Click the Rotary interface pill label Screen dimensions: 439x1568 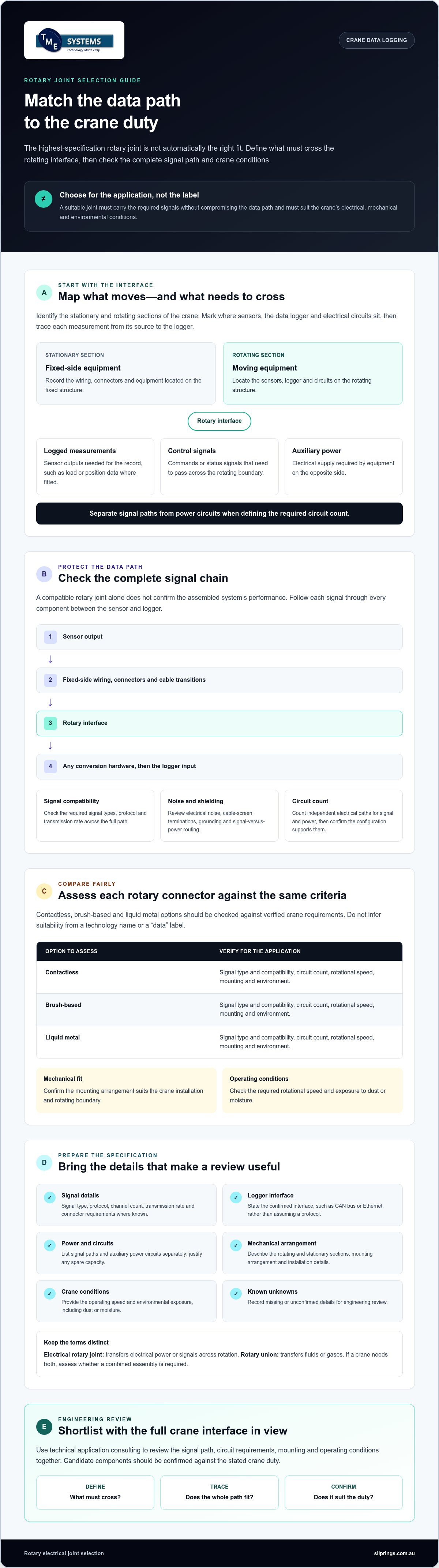219,421
